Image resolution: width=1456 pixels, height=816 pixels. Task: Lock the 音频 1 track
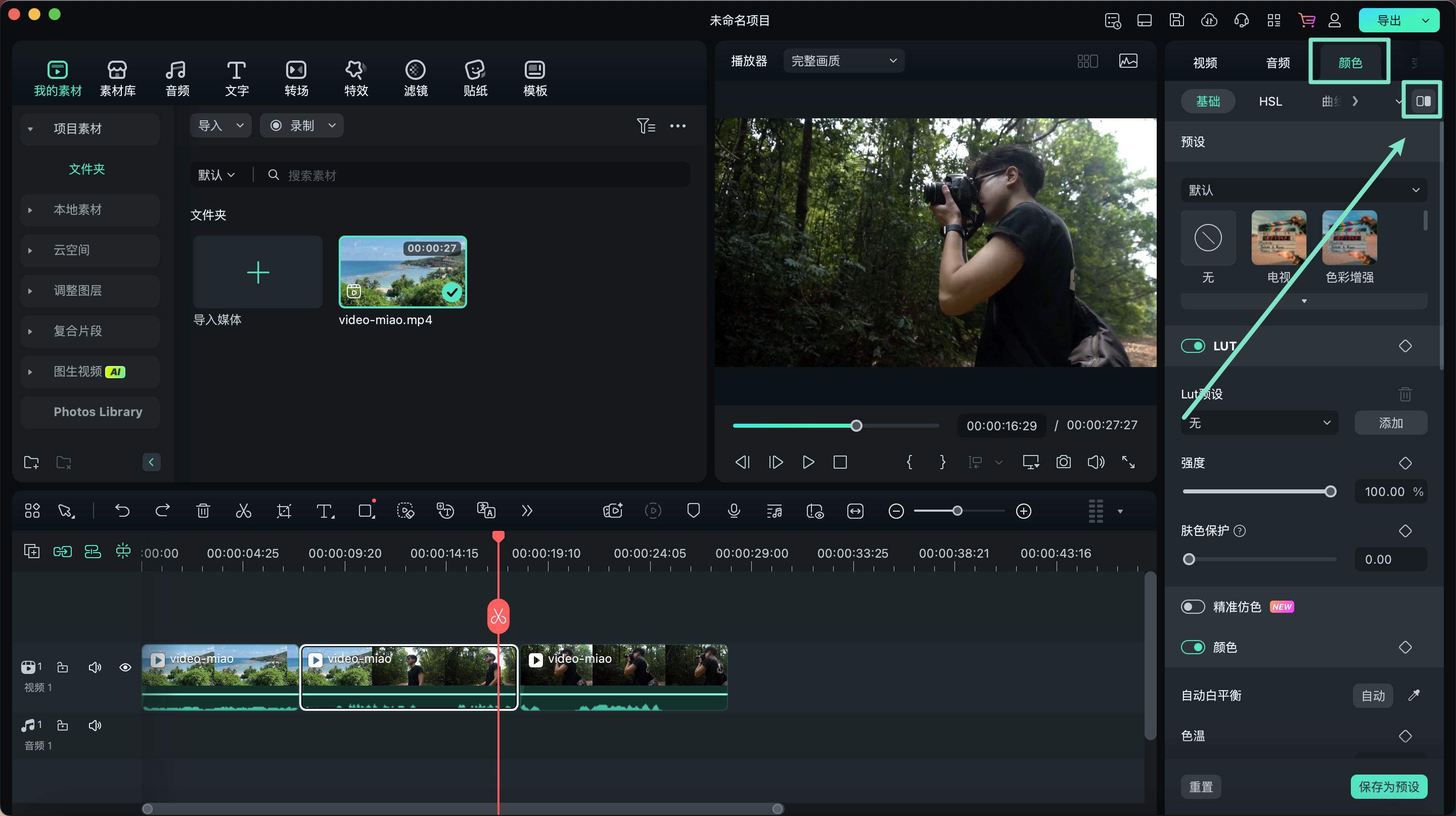(x=63, y=725)
